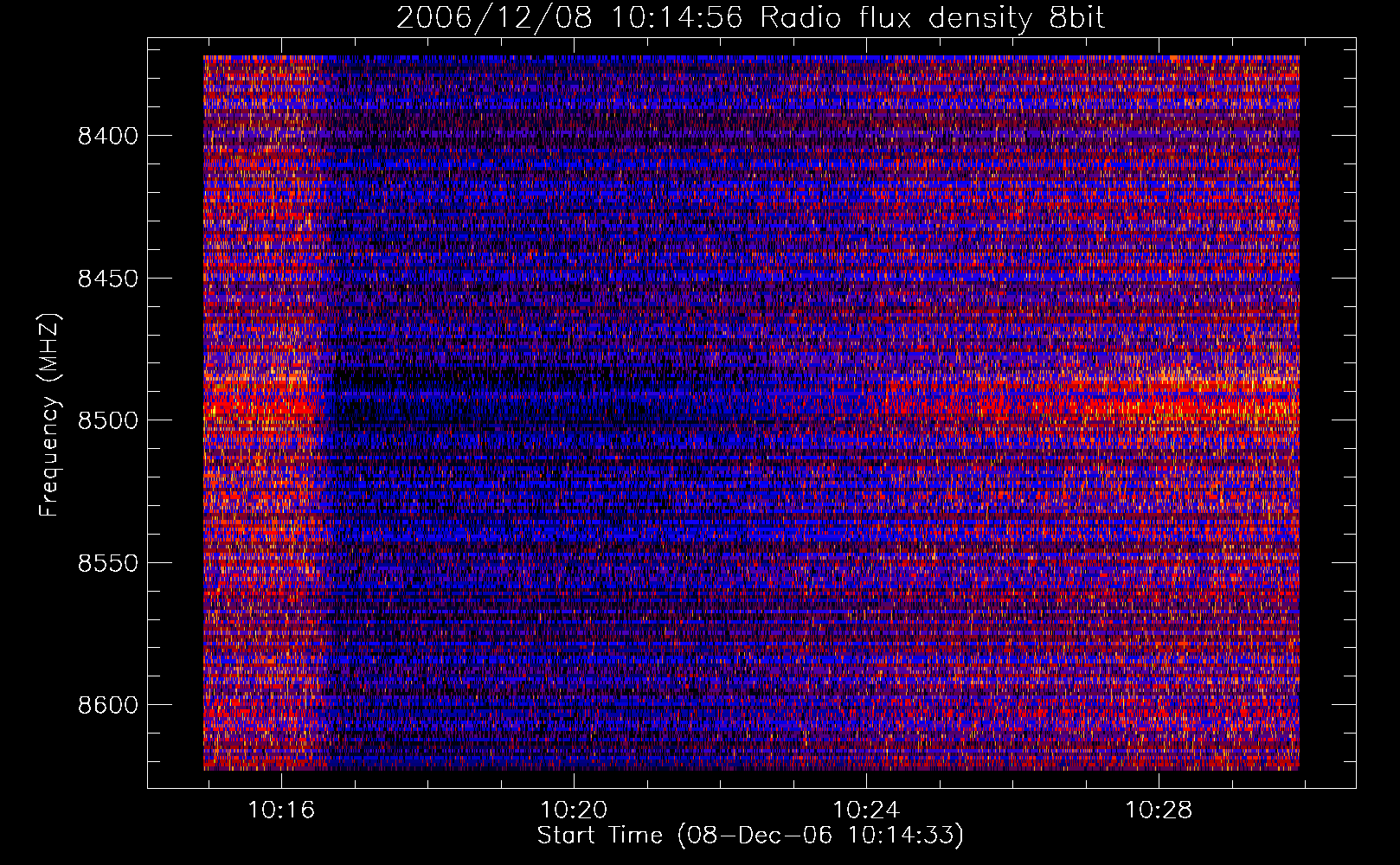Click the 8550 frequency axis label
The width and height of the screenshot is (1400, 865).
tap(108, 563)
